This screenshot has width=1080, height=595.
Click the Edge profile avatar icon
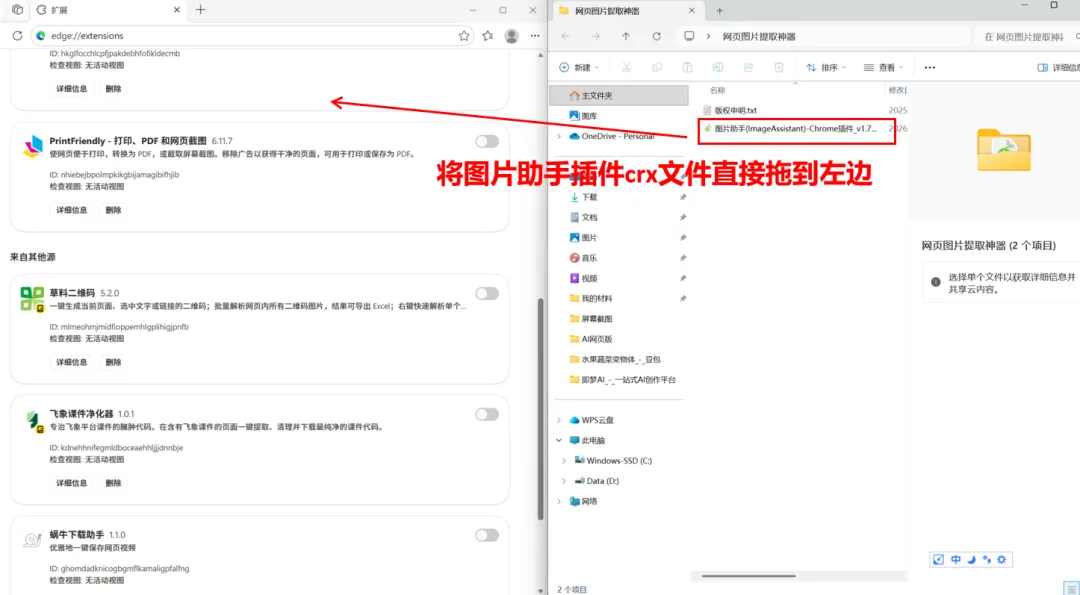coord(511,36)
